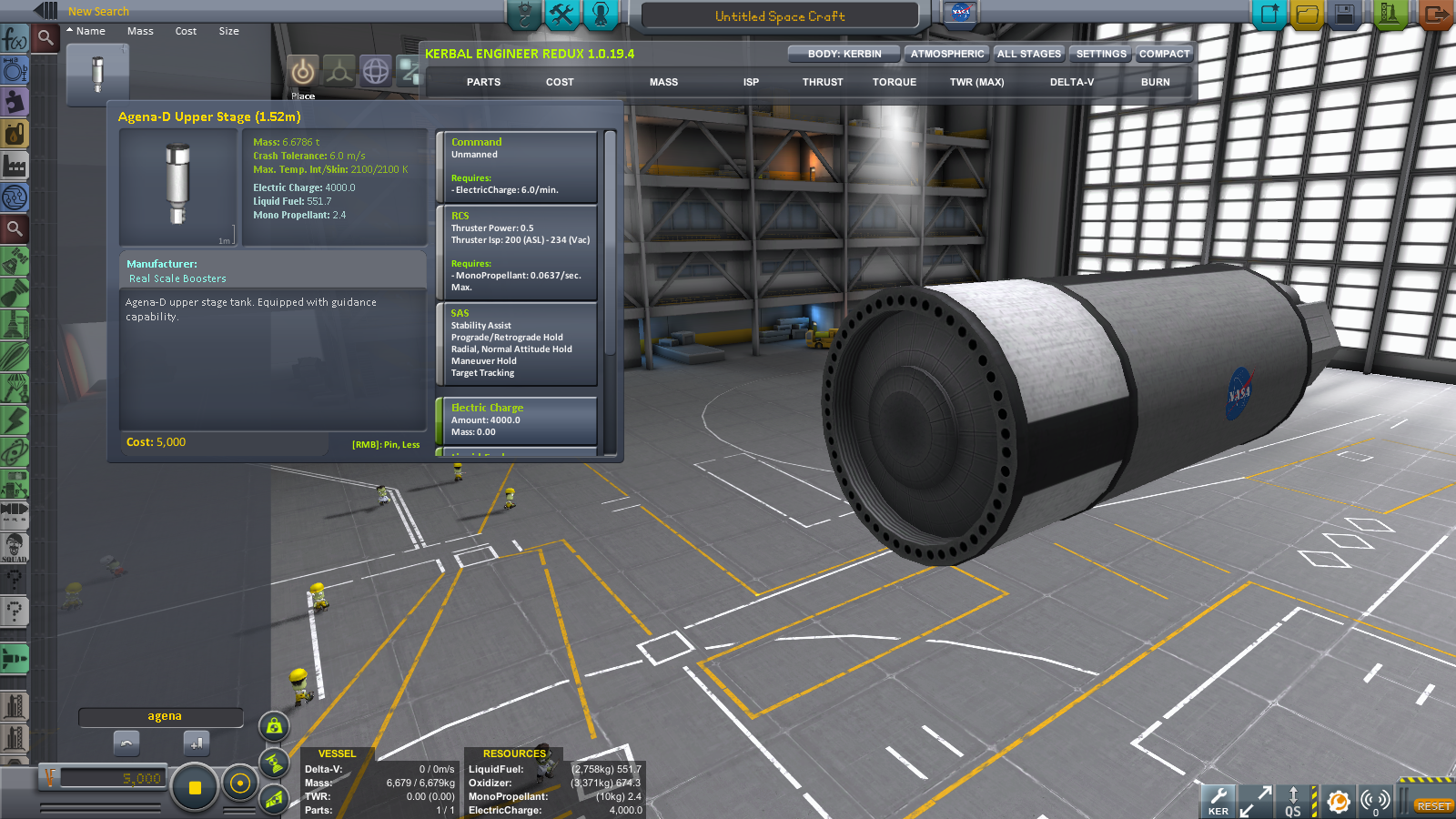The height and width of the screenshot is (819, 1456).
Task: Edit the Untitled Space Craft name field
Action: pyautogui.click(x=780, y=15)
